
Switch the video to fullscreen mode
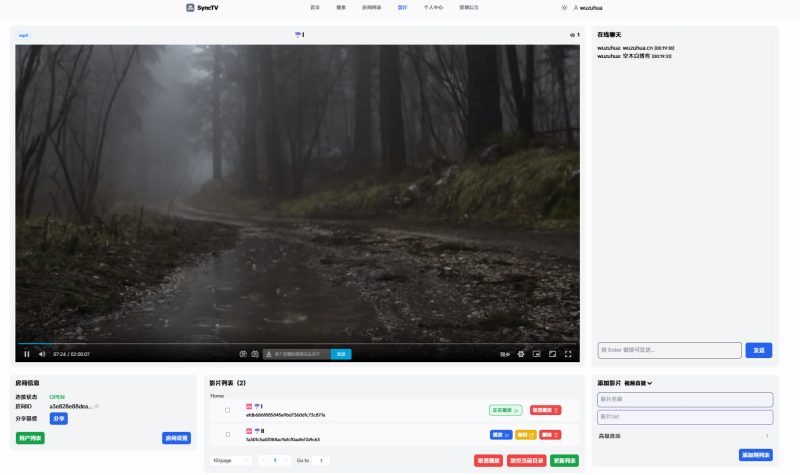click(x=568, y=354)
